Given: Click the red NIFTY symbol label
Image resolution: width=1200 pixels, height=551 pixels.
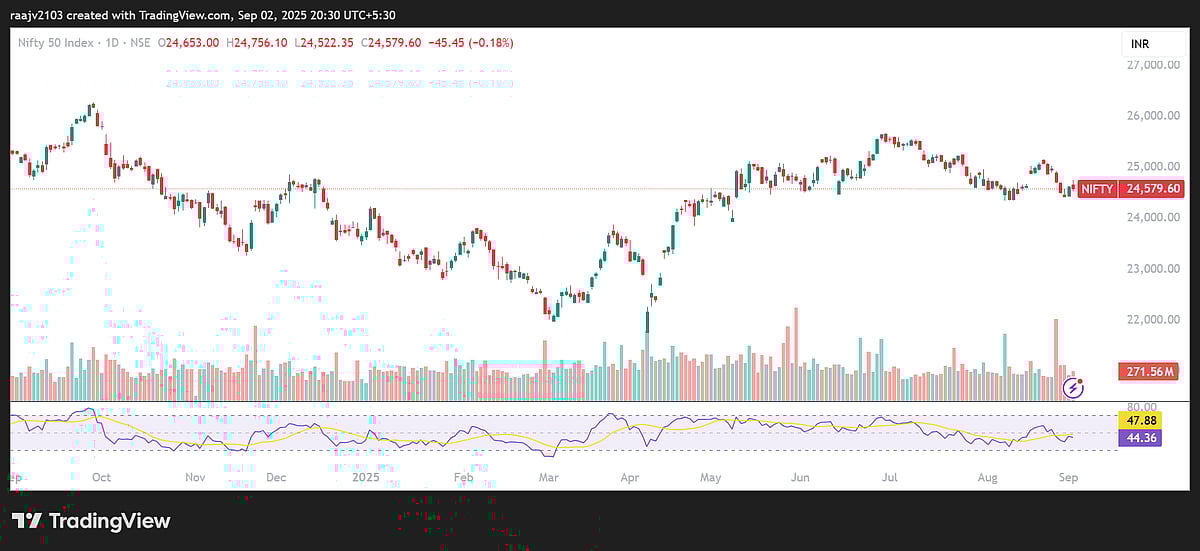Looking at the screenshot, I should [x=1097, y=188].
